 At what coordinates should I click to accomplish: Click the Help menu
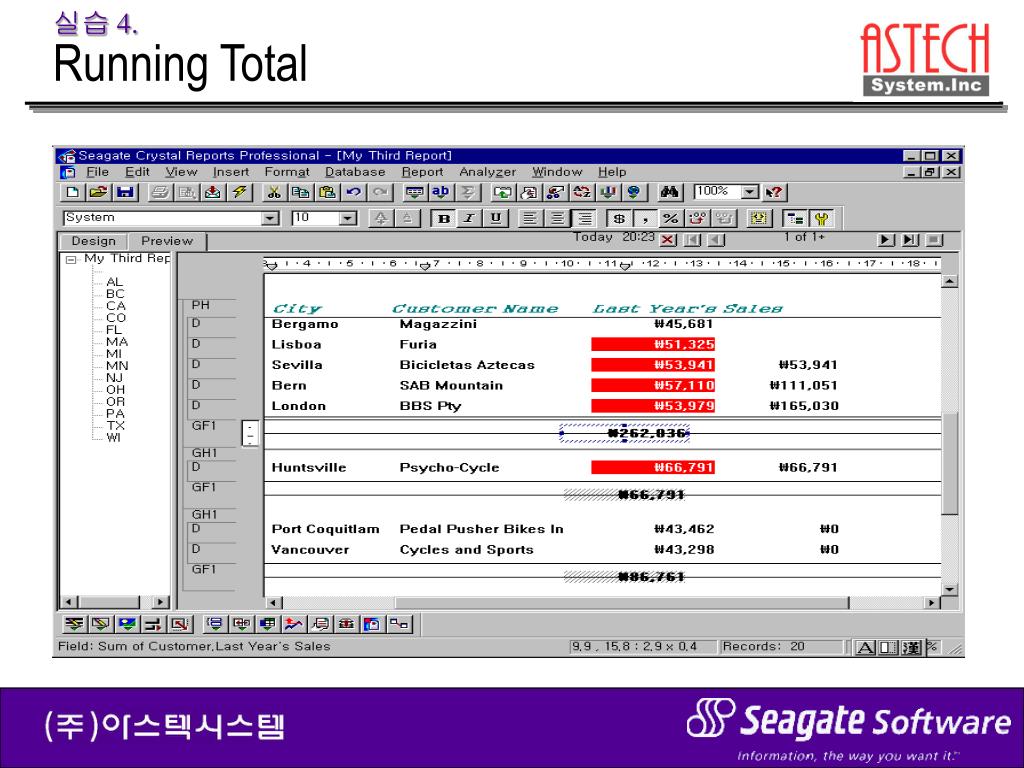pyautogui.click(x=612, y=172)
